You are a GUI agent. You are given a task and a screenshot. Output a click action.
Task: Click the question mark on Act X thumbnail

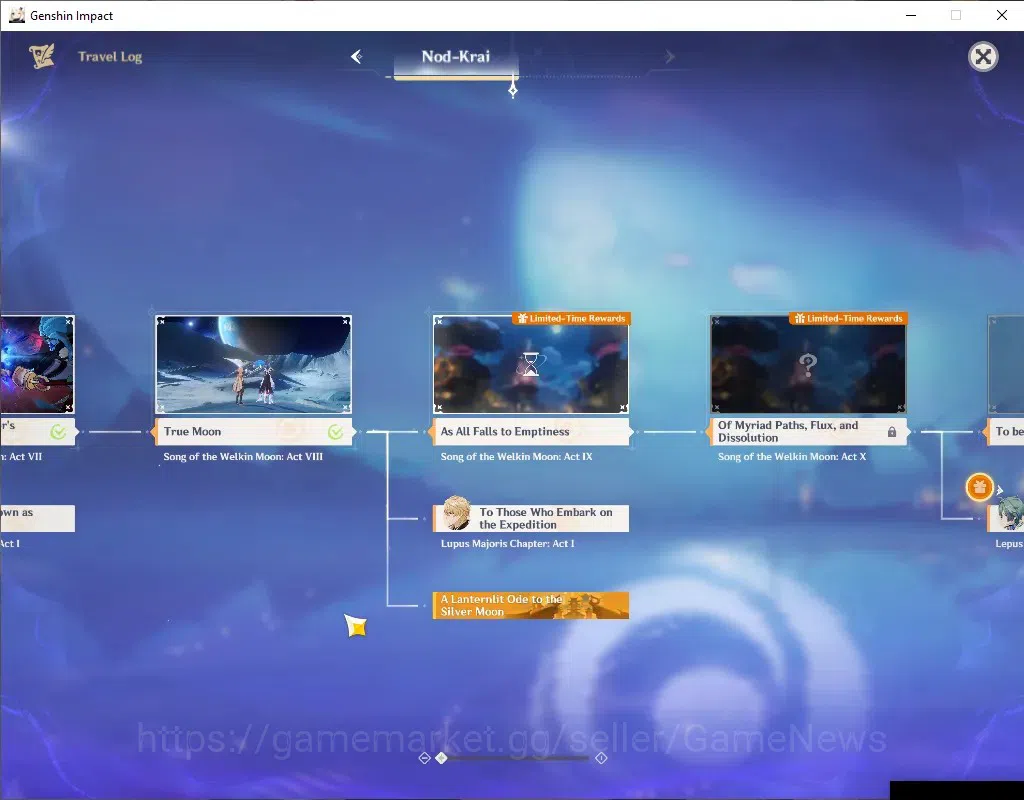(x=808, y=364)
